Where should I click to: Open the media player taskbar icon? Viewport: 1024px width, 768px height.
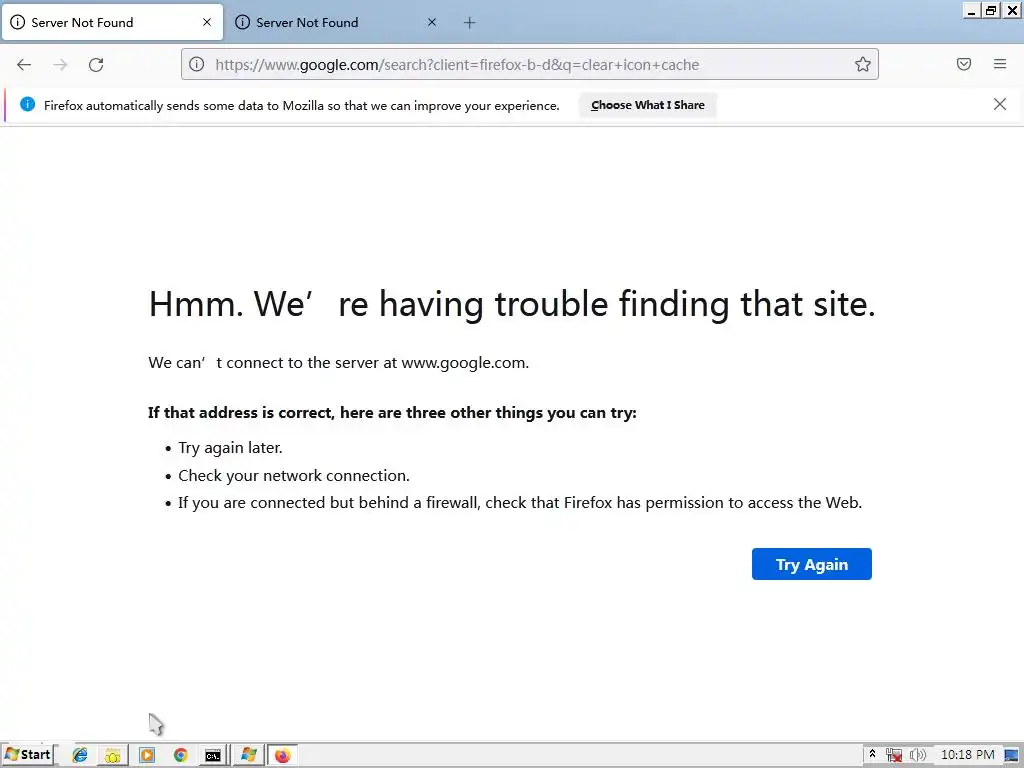coord(147,756)
